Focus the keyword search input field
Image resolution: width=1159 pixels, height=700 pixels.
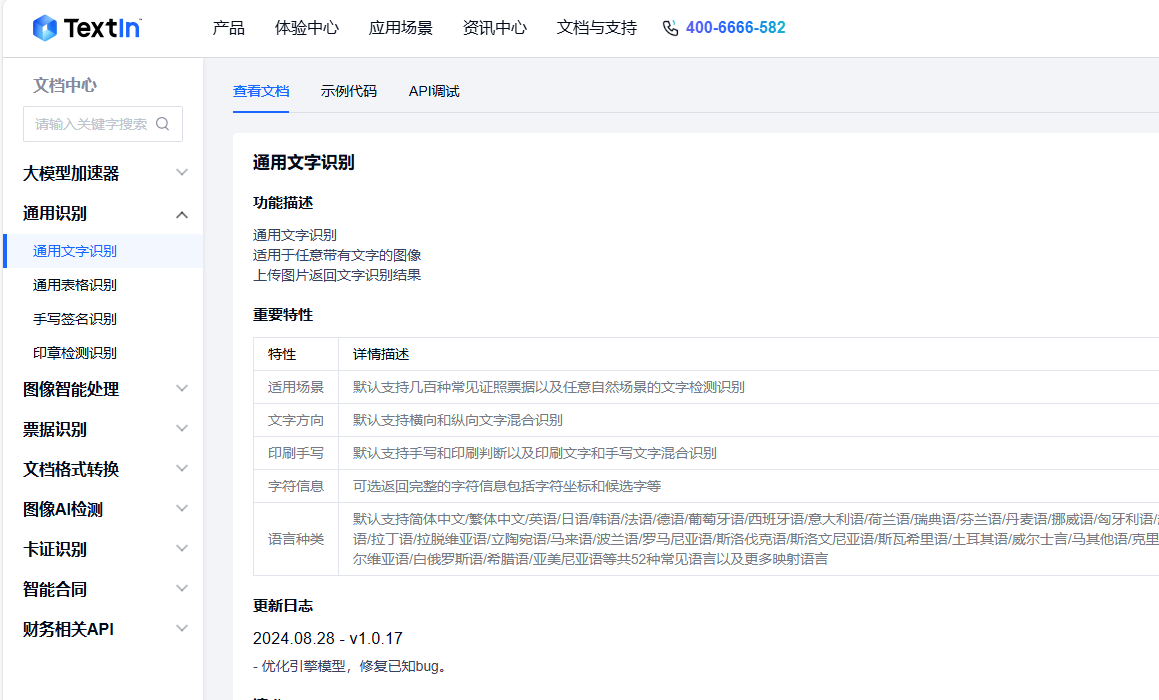pos(103,124)
